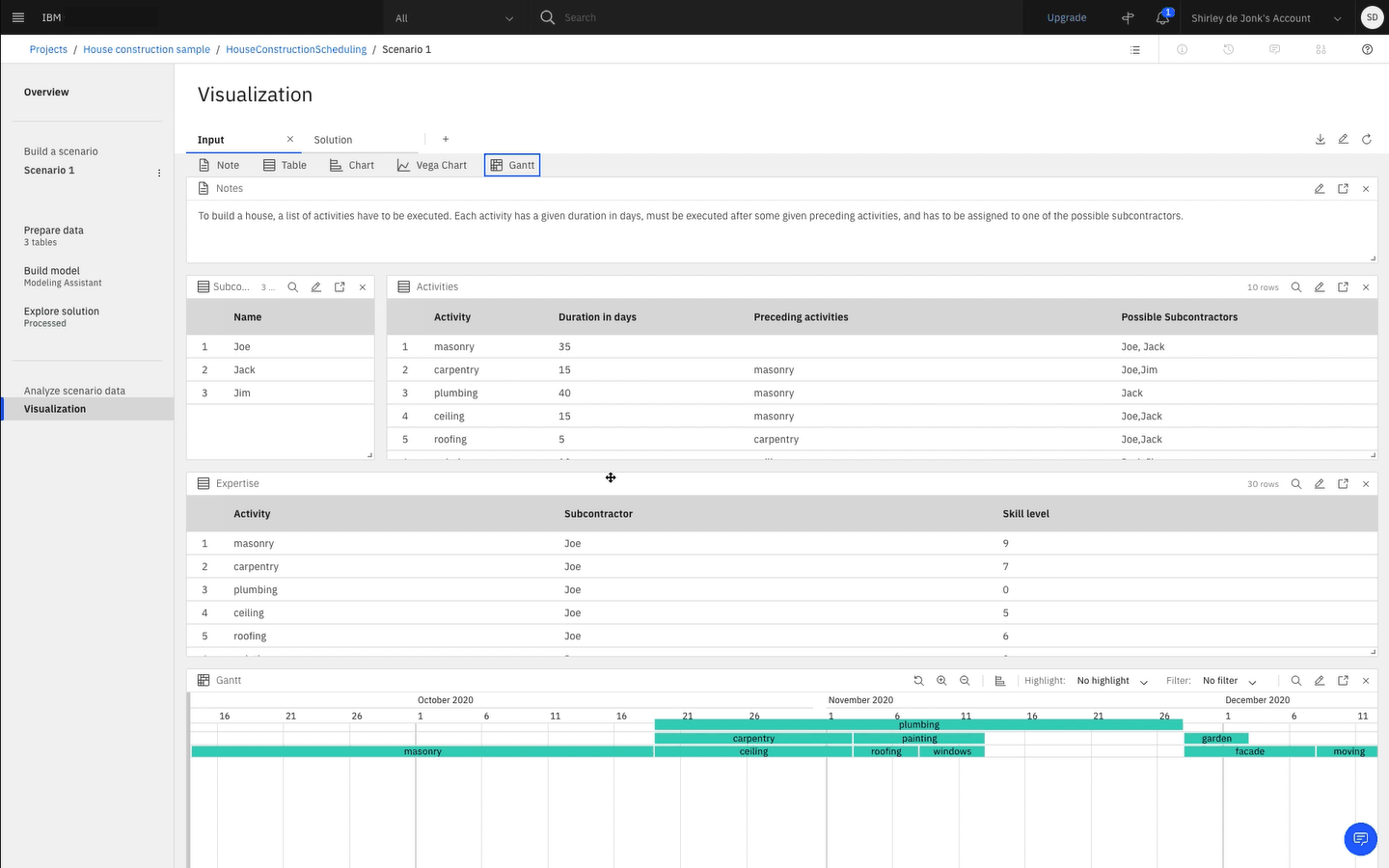
Task: Click the painting bar in Gantt
Action: click(919, 738)
